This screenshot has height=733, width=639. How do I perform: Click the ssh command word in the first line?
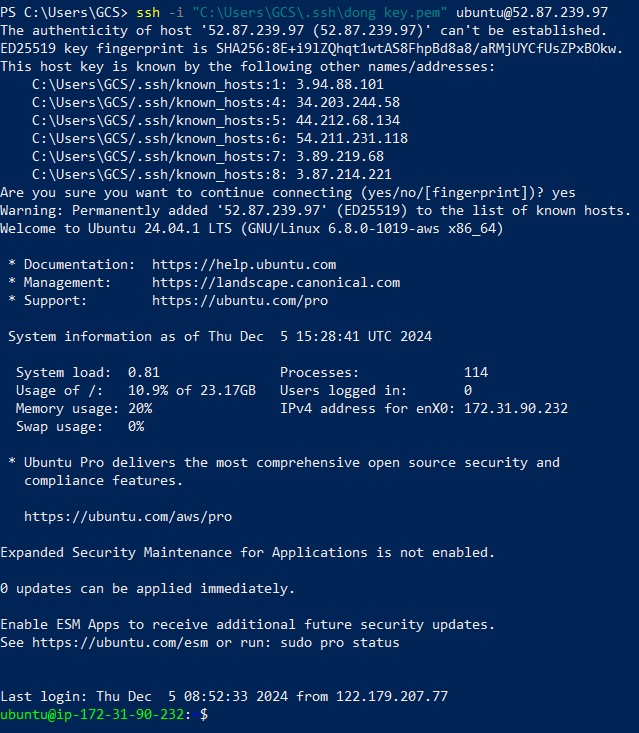(148, 12)
